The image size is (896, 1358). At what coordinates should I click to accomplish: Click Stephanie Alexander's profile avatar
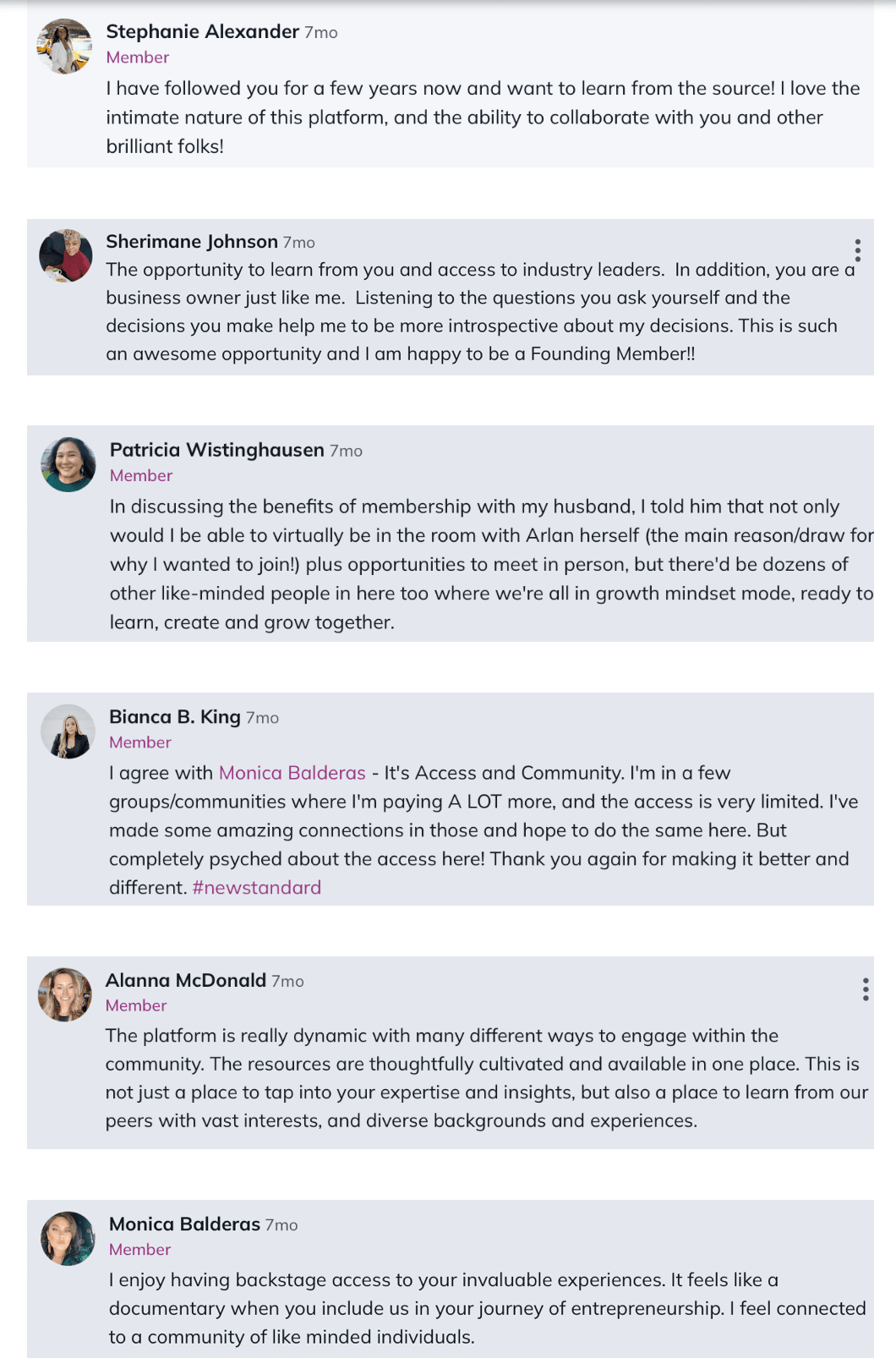65,47
